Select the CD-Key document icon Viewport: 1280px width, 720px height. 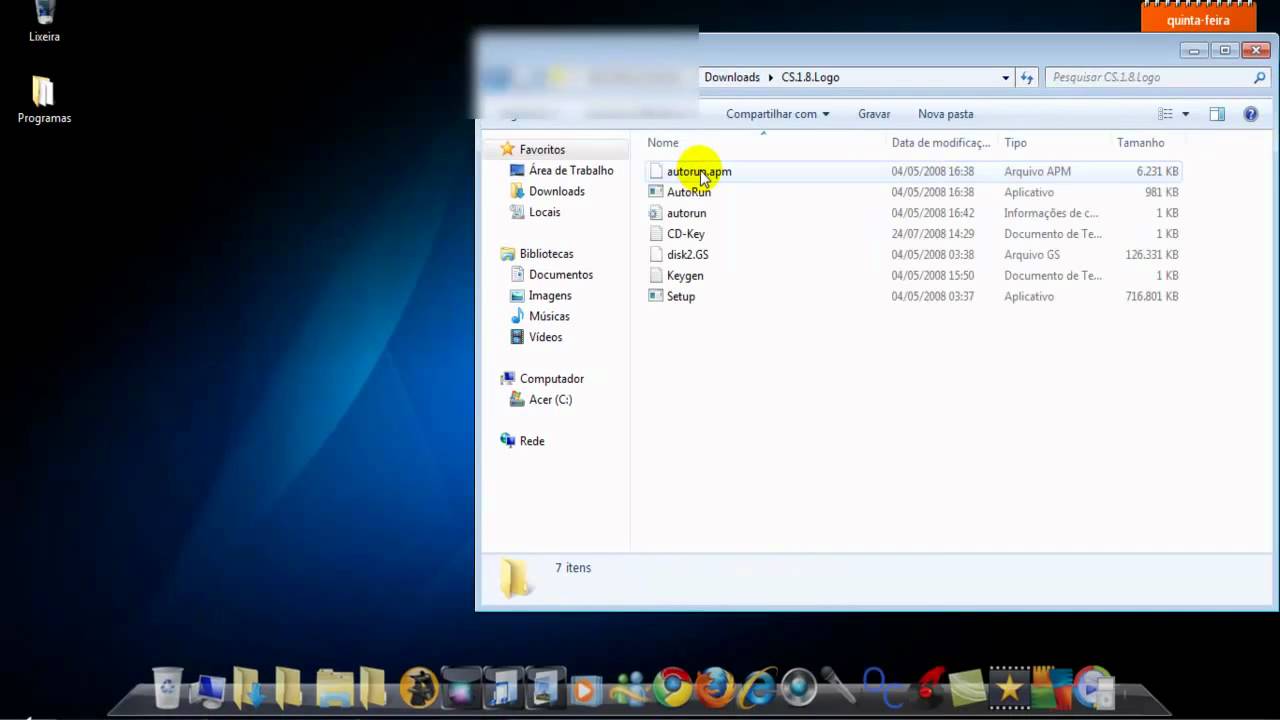[x=656, y=234]
